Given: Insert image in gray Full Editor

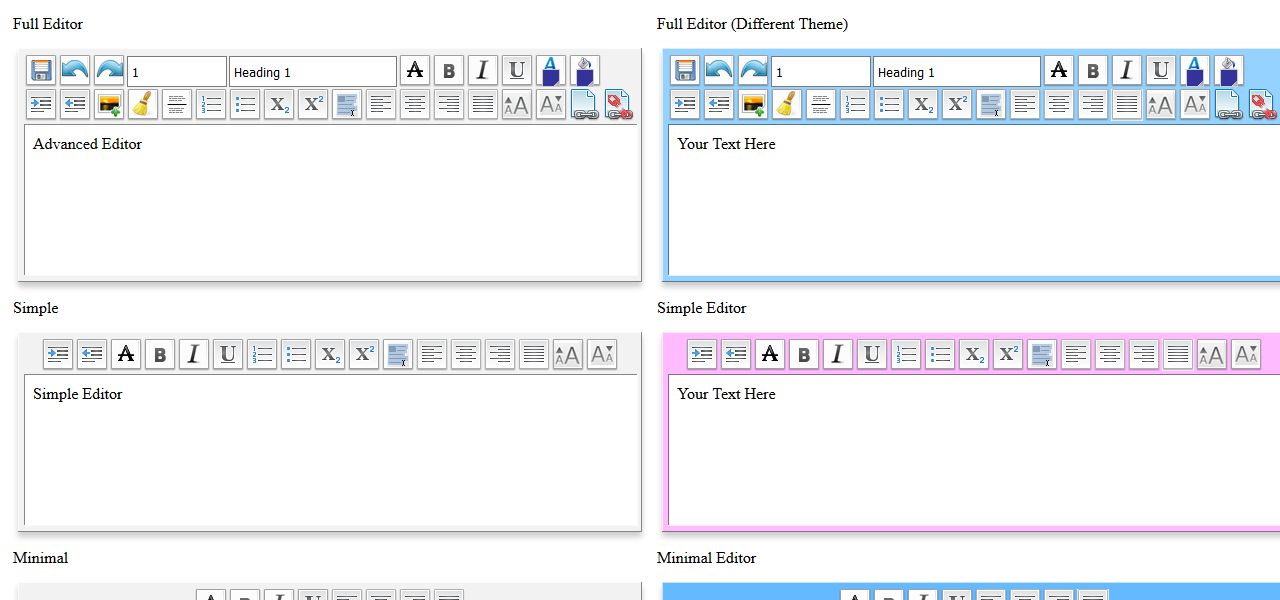Looking at the screenshot, I should (109, 104).
